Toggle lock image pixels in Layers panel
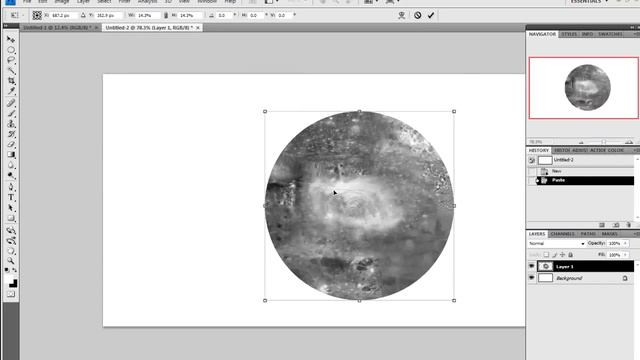This screenshot has height=360, width=640. pos(554,255)
